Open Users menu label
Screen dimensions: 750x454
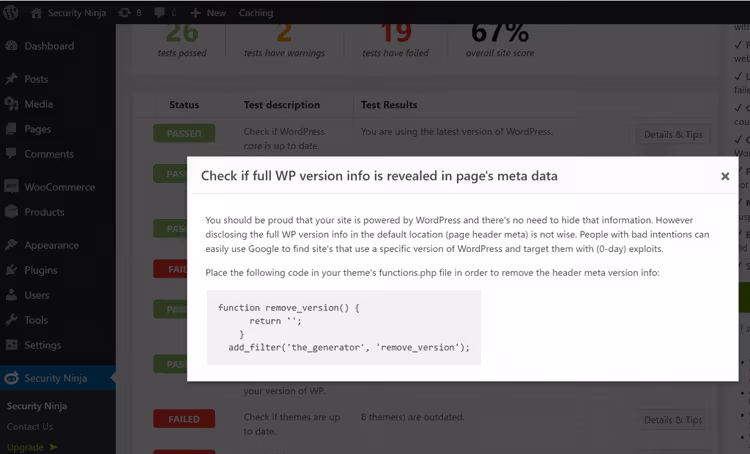tap(36, 295)
